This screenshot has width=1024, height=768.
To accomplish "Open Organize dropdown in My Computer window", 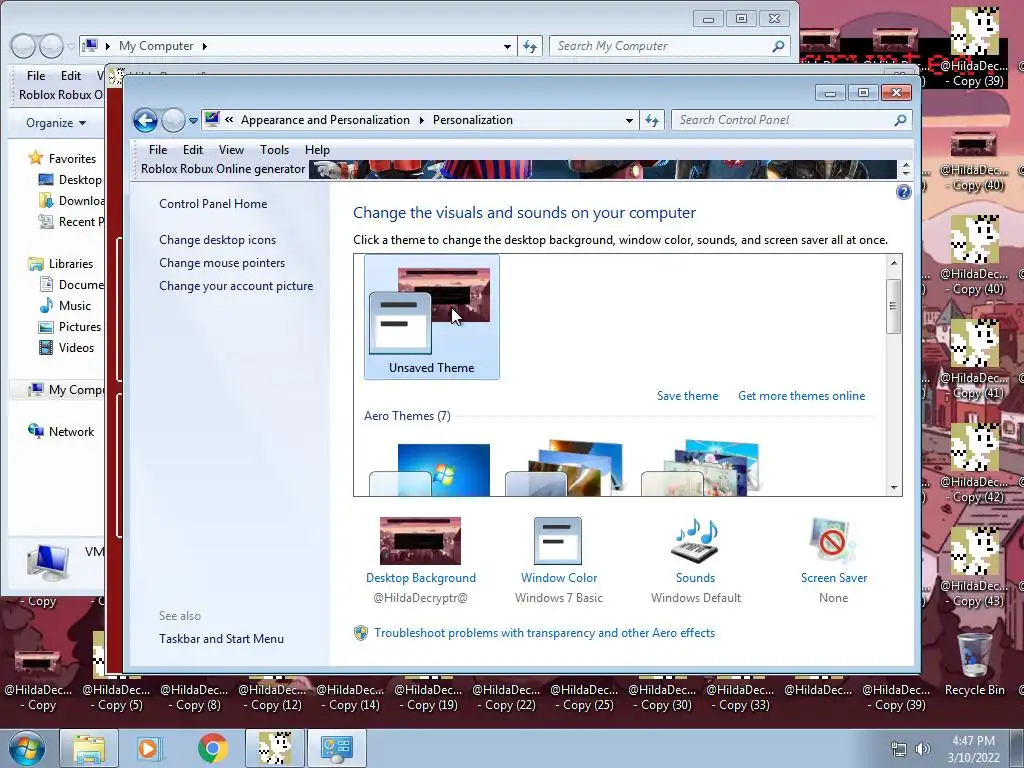I will pos(56,123).
